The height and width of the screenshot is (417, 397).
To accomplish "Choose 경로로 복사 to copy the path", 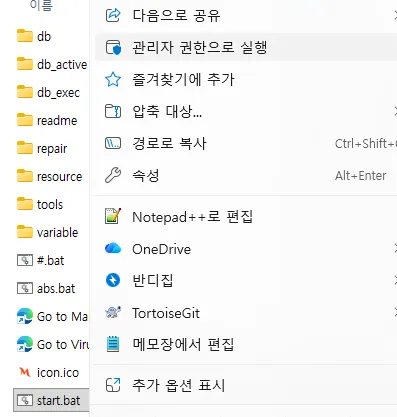I will (x=246, y=143).
